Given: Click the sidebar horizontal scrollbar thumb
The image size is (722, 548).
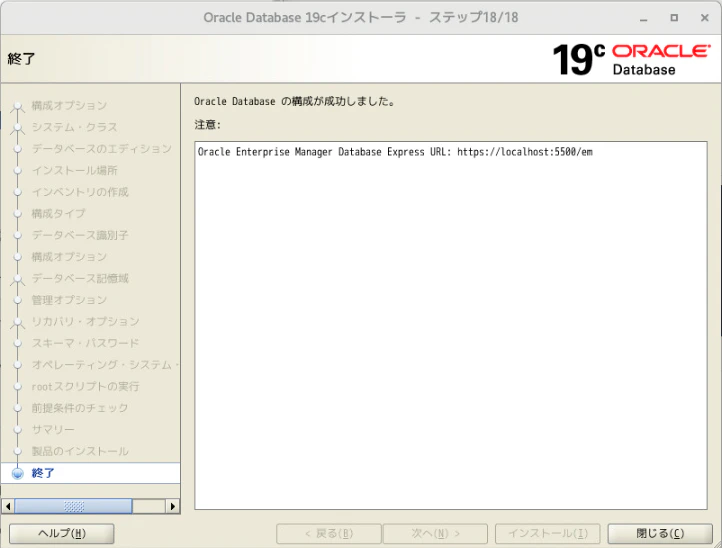Looking at the screenshot, I should (73, 506).
